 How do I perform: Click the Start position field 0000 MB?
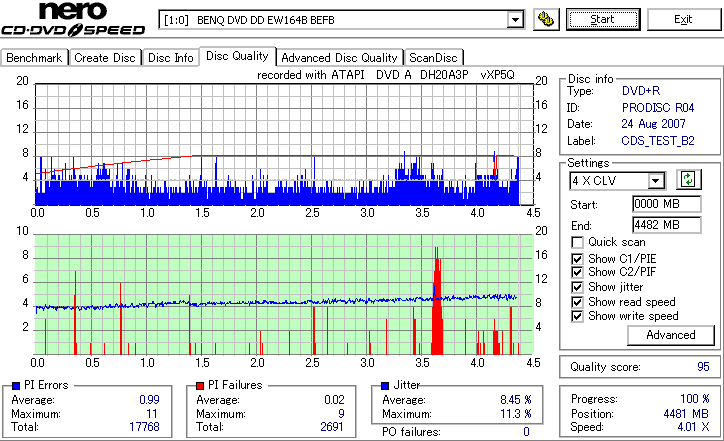666,204
